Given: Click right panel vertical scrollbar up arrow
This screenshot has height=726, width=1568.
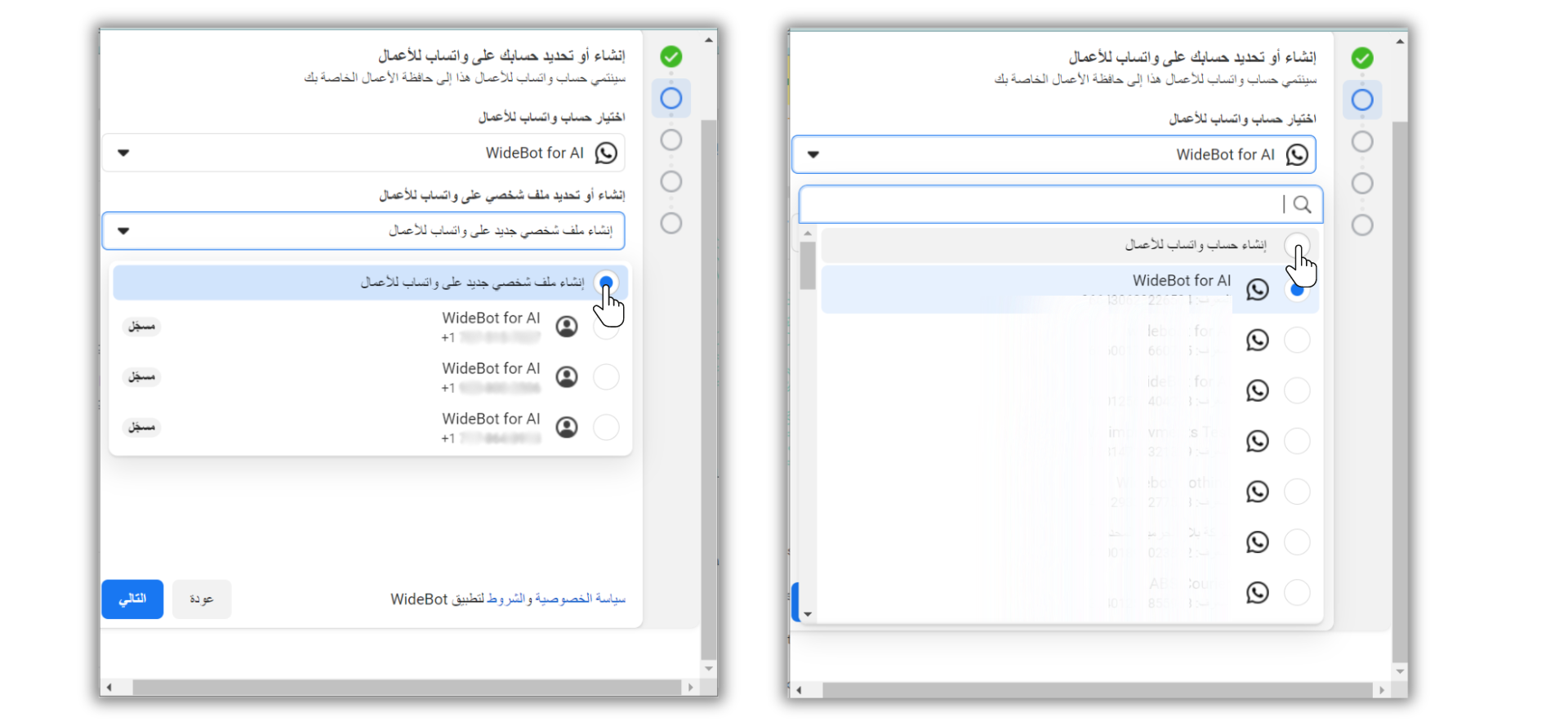Looking at the screenshot, I should [1400, 41].
